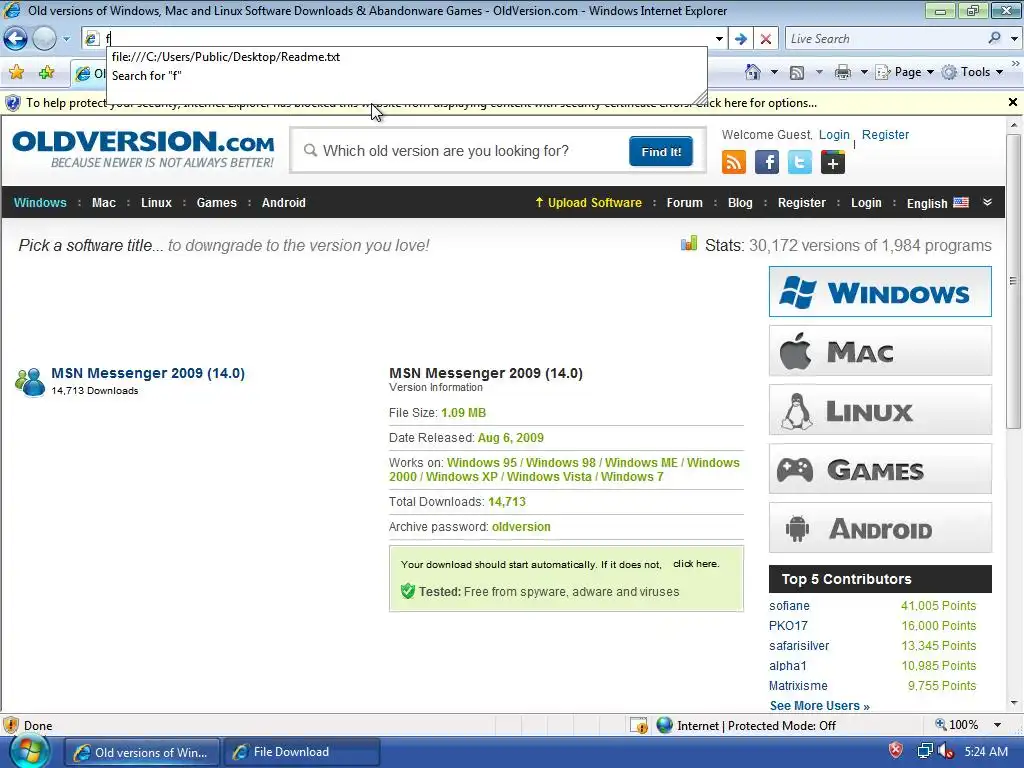Click the Add to Favorites icon
This screenshot has width=1024, height=768.
click(46, 72)
